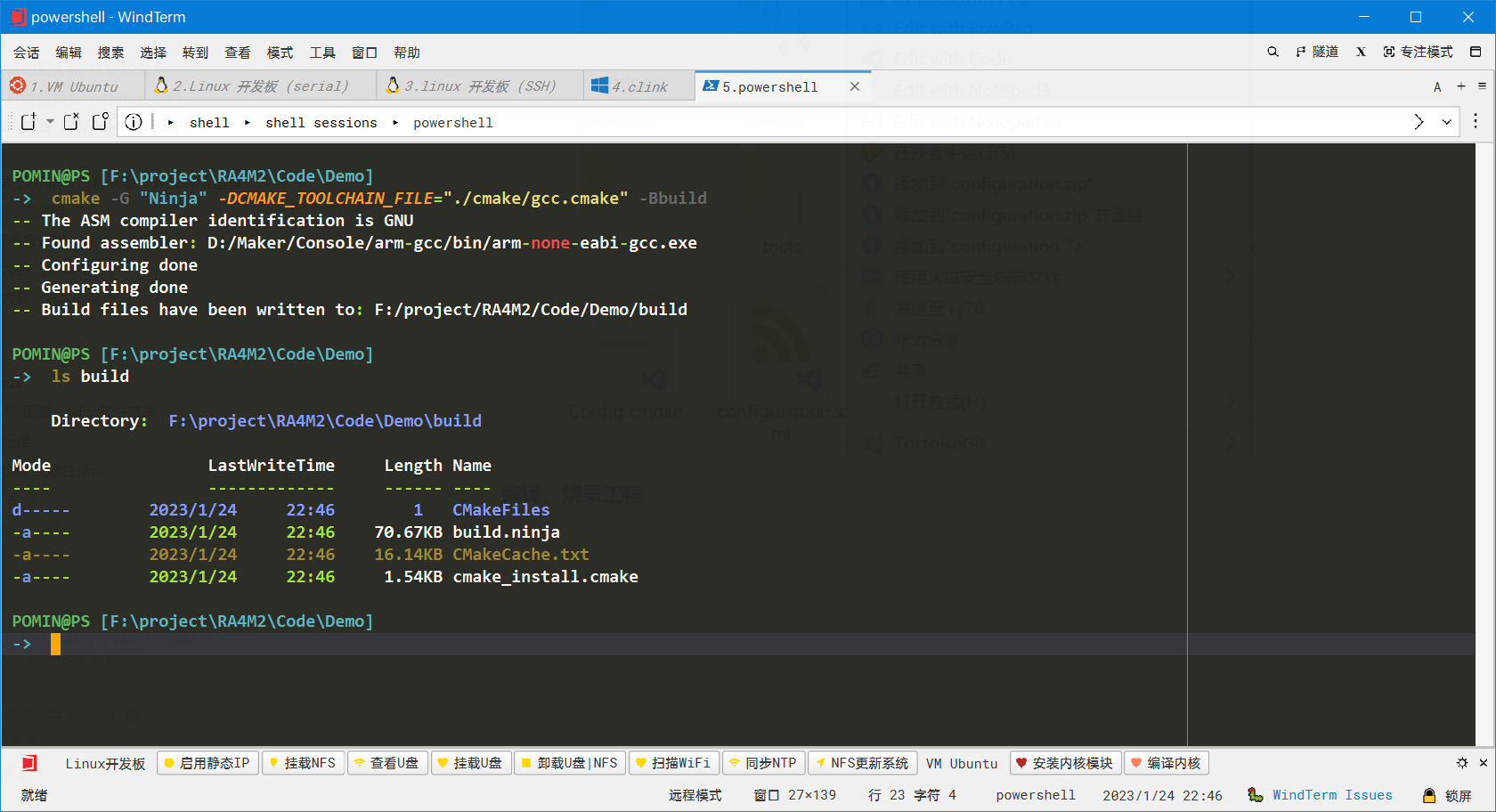Click the chevron-right arrow in address bar
Image resolution: width=1496 pixels, height=812 pixels.
(x=1419, y=122)
